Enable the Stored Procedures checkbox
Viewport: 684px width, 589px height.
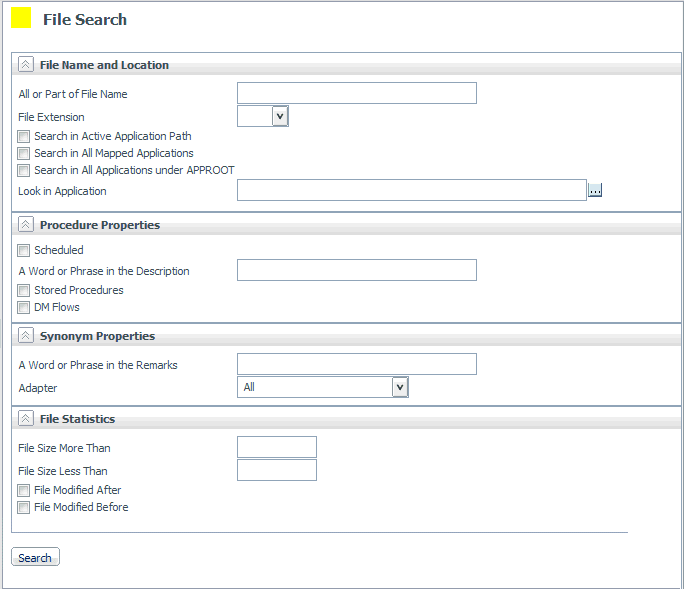tap(24, 291)
